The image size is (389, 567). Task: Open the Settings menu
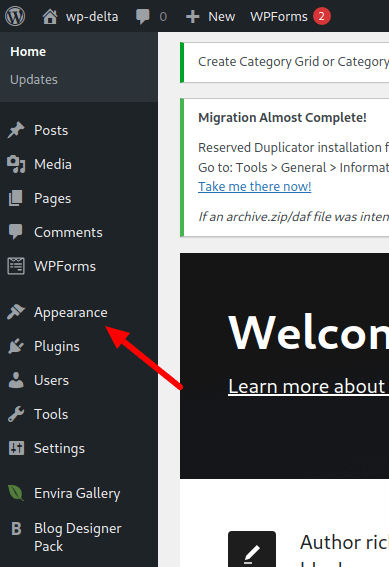(59, 448)
